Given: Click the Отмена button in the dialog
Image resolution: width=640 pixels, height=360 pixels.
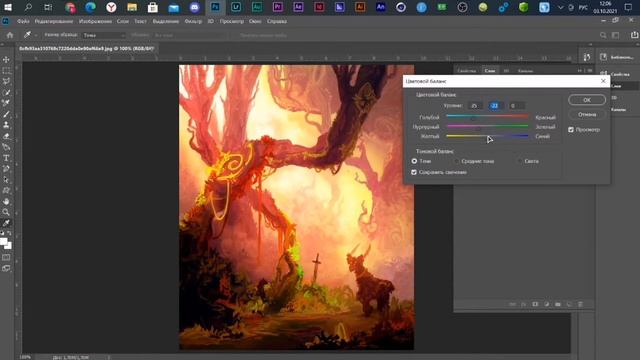Looking at the screenshot, I should click(587, 114).
